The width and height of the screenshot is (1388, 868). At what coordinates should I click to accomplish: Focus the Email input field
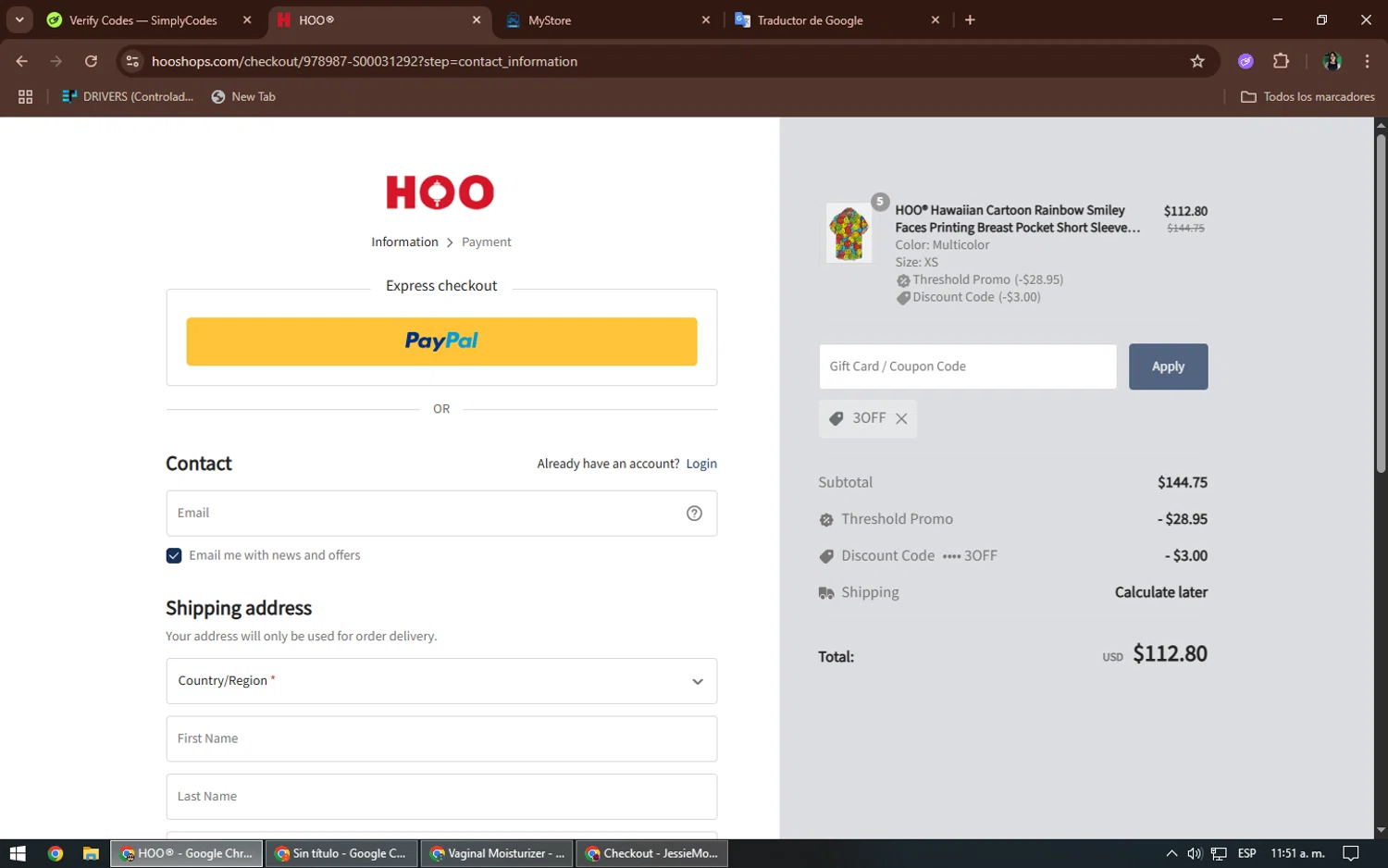coord(441,514)
